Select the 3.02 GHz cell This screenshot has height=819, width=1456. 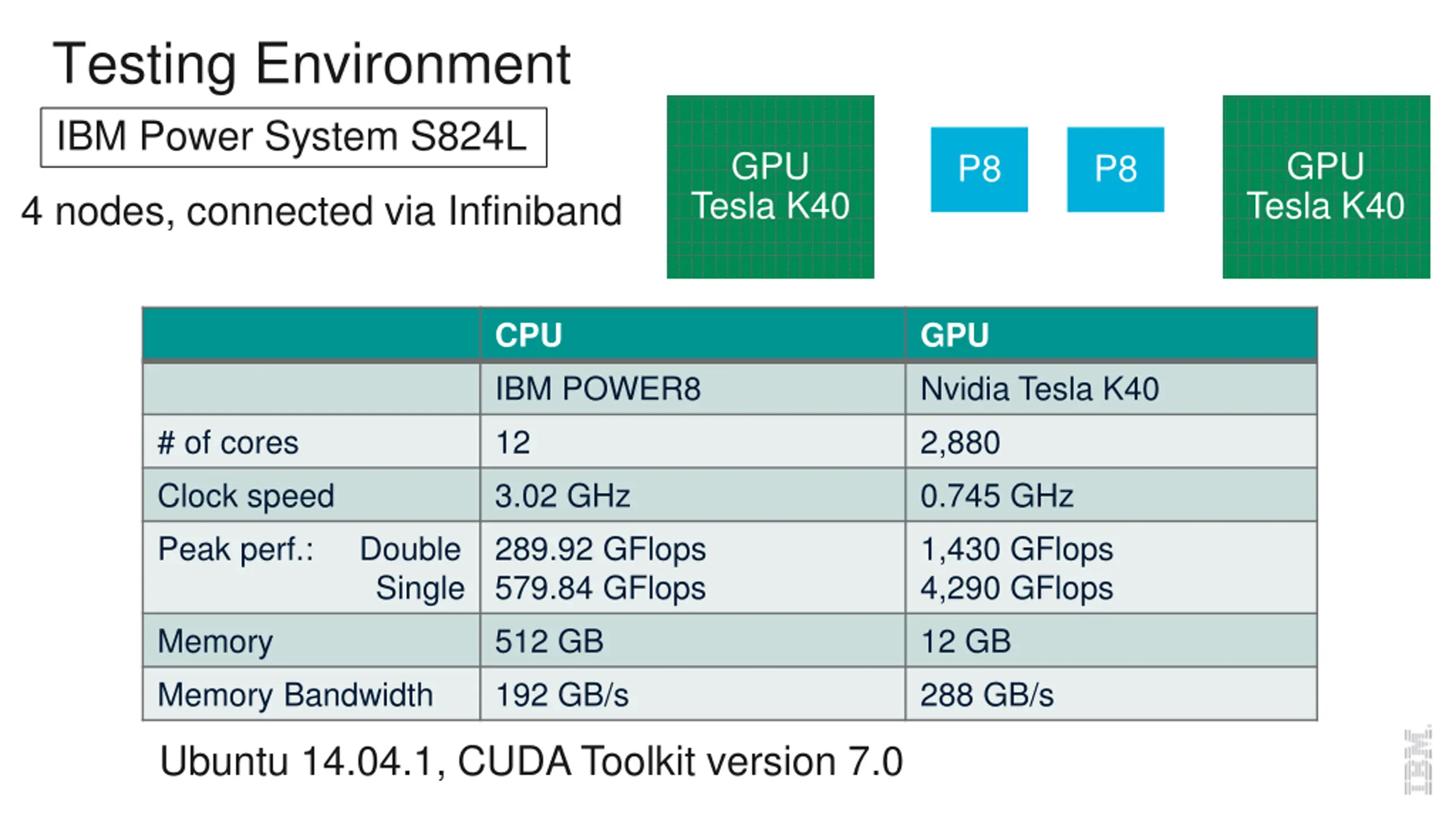[562, 495]
